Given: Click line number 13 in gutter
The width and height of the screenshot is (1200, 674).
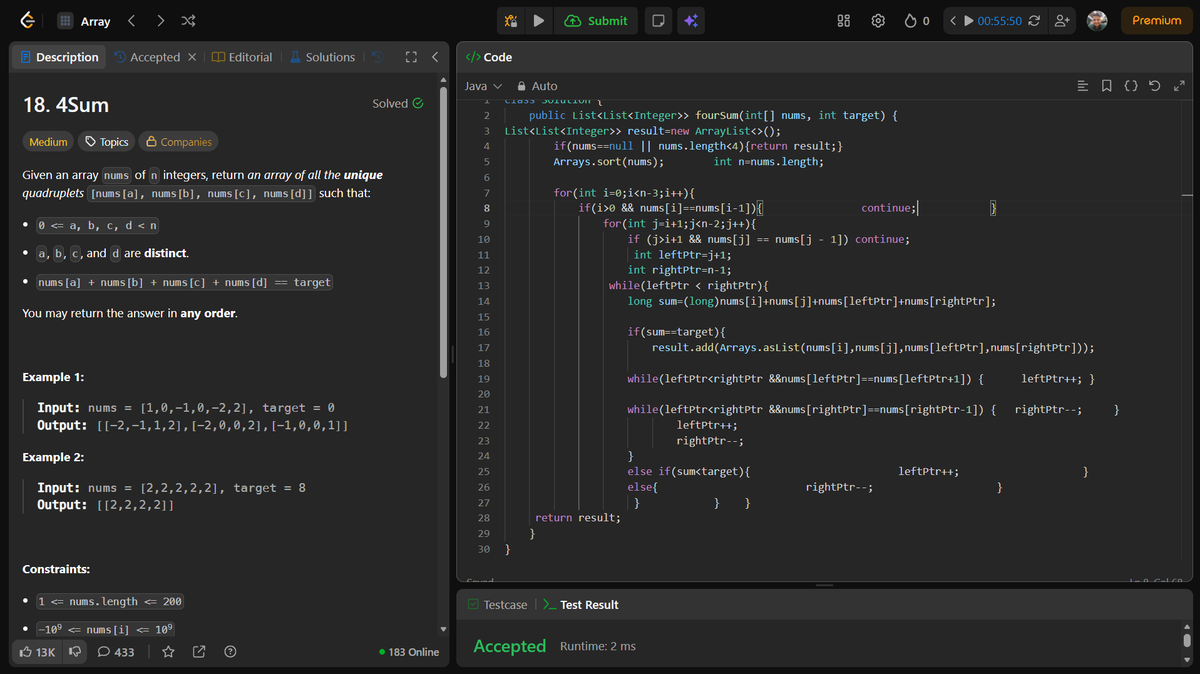Looking at the screenshot, I should click(484, 286).
